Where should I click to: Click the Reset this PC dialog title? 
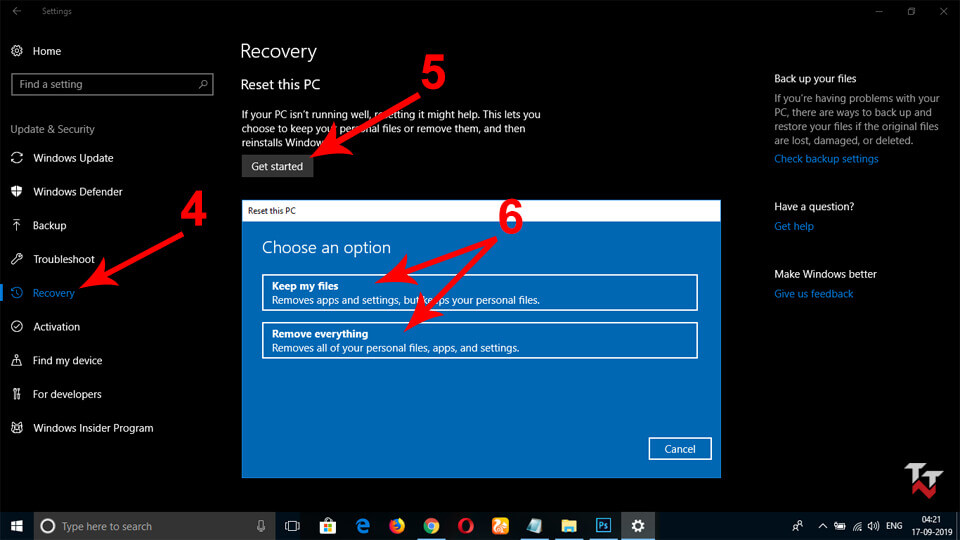point(272,211)
